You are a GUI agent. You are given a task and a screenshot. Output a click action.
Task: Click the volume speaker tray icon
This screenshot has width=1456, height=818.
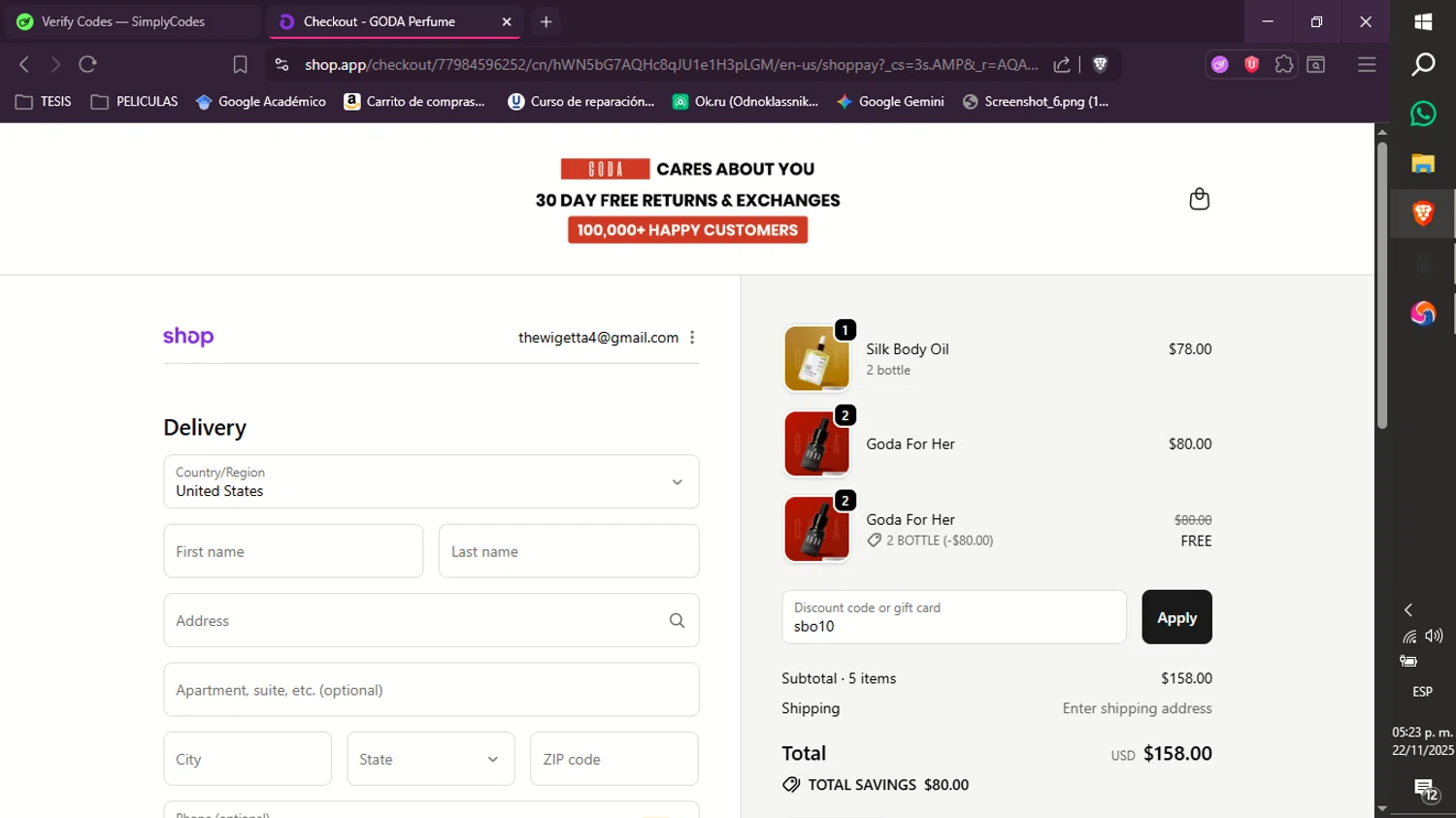click(1434, 636)
